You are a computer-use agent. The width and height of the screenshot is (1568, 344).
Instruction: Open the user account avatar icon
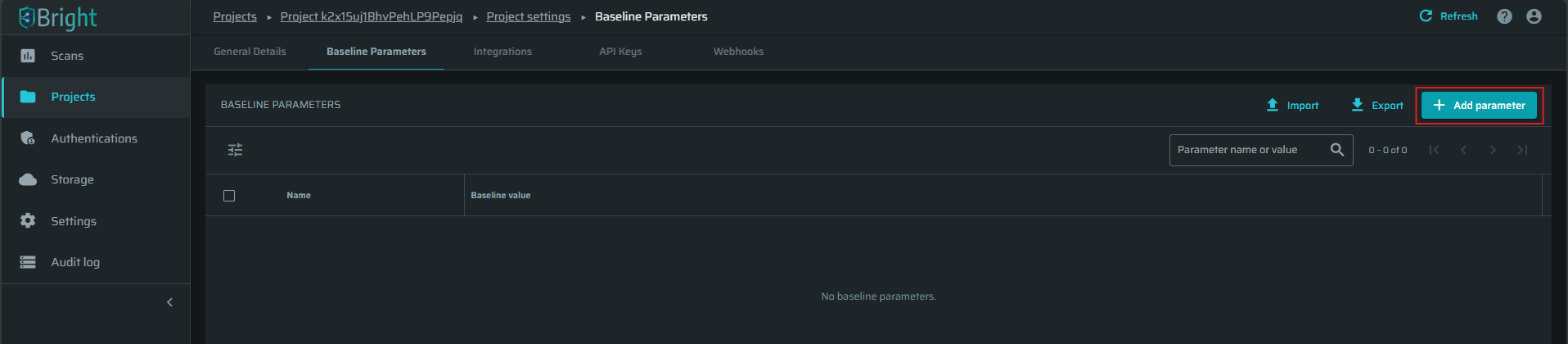pos(1534,16)
